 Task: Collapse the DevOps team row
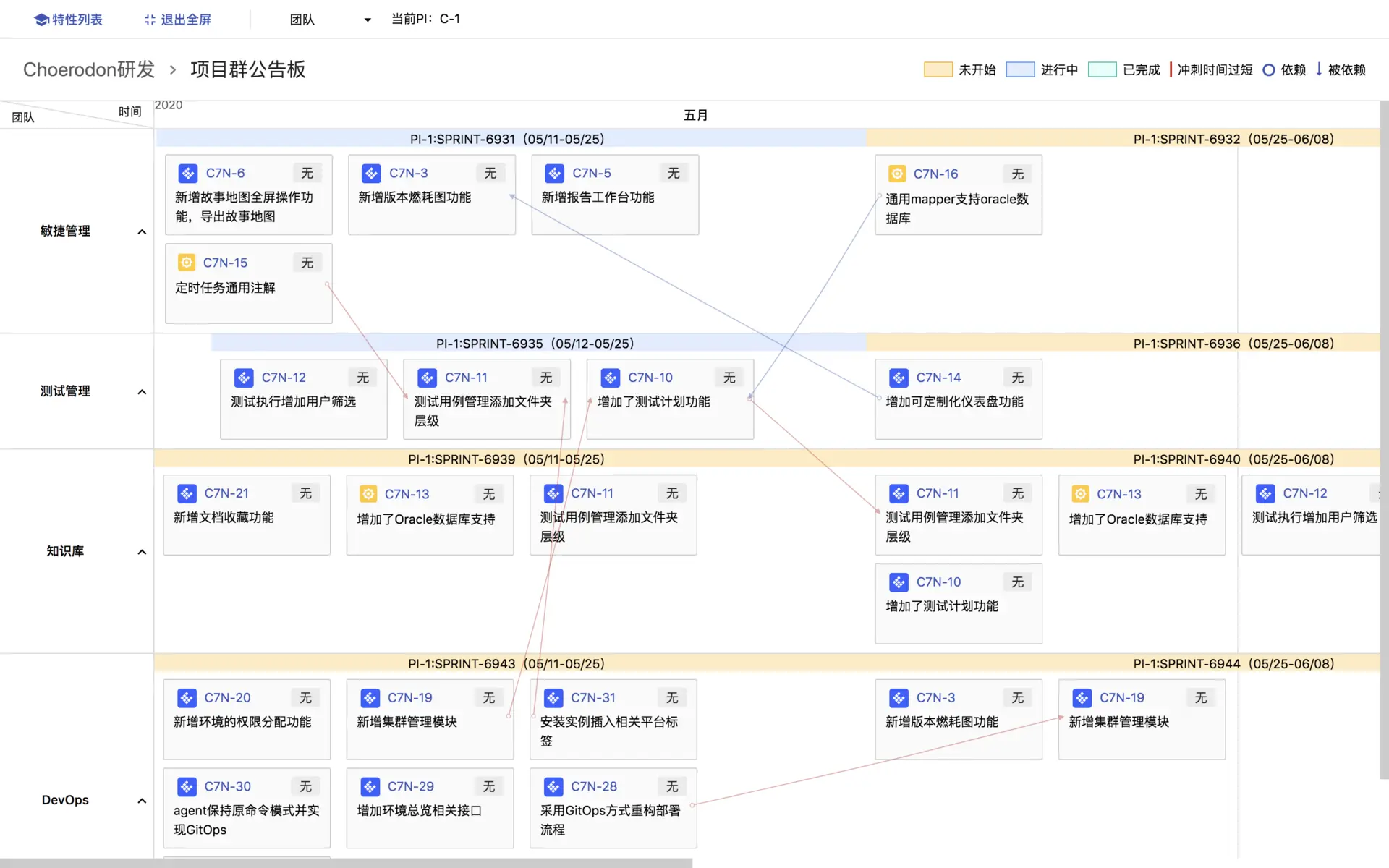click(142, 801)
